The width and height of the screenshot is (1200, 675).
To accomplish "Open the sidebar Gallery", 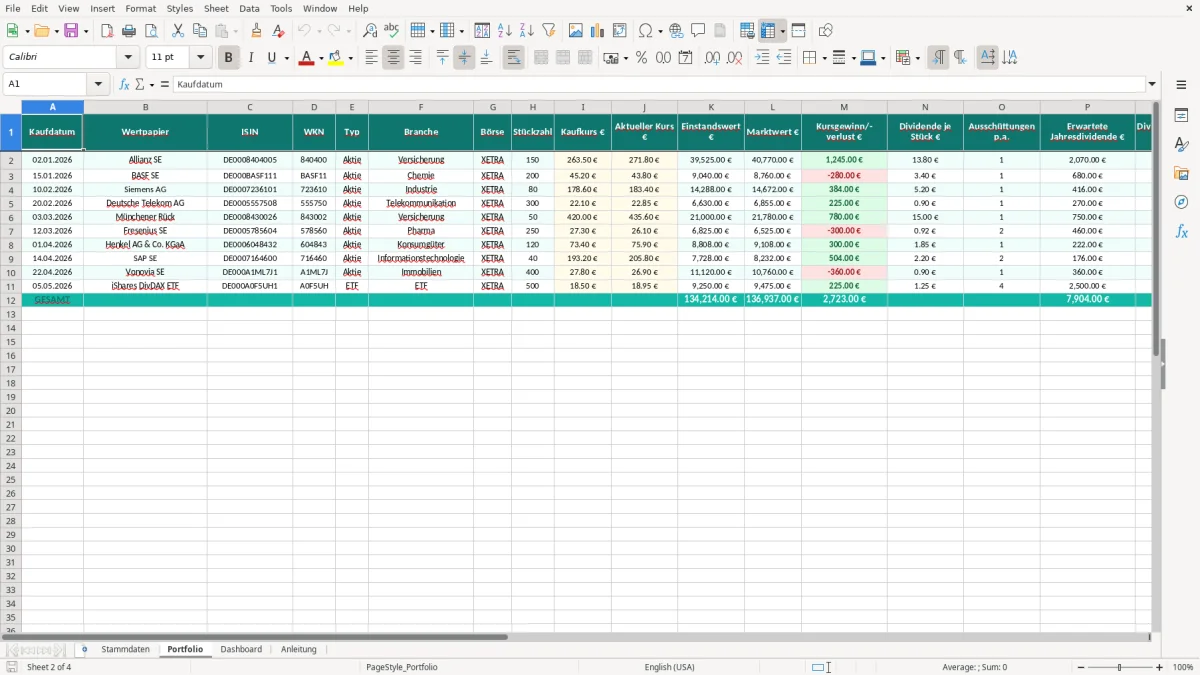I will (x=1181, y=174).
